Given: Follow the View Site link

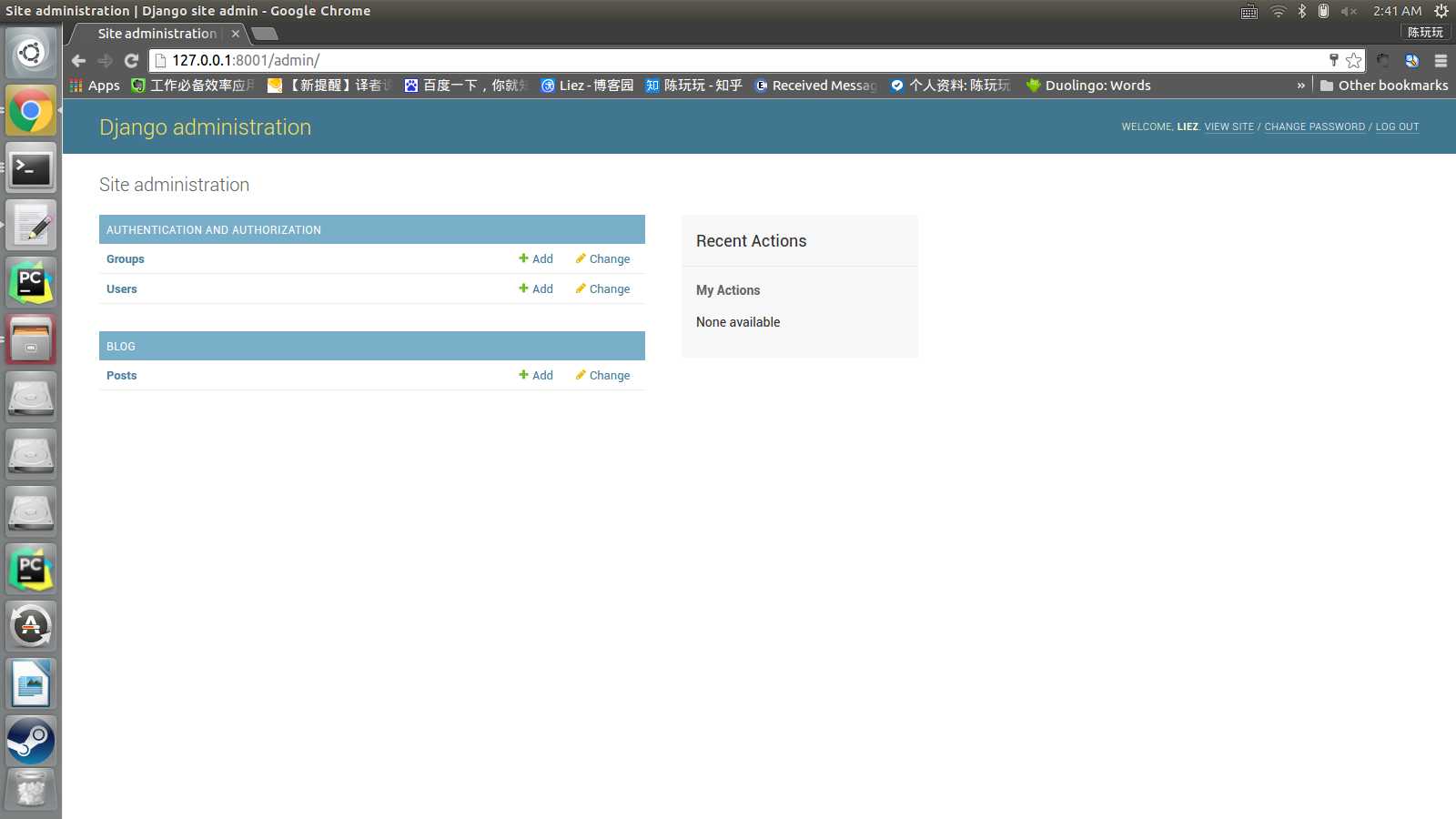Looking at the screenshot, I should (1228, 126).
